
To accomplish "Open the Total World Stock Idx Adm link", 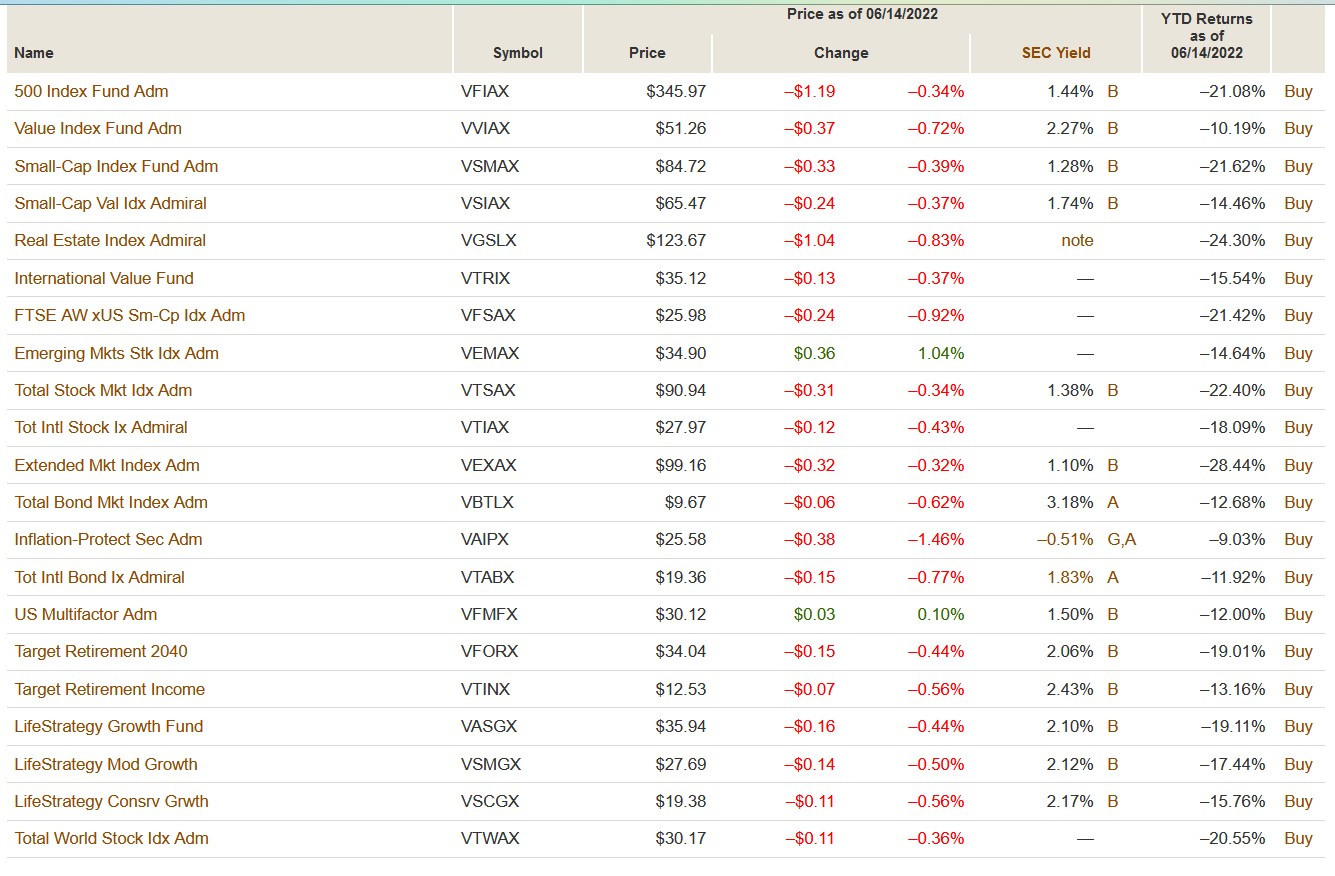I will [x=111, y=838].
